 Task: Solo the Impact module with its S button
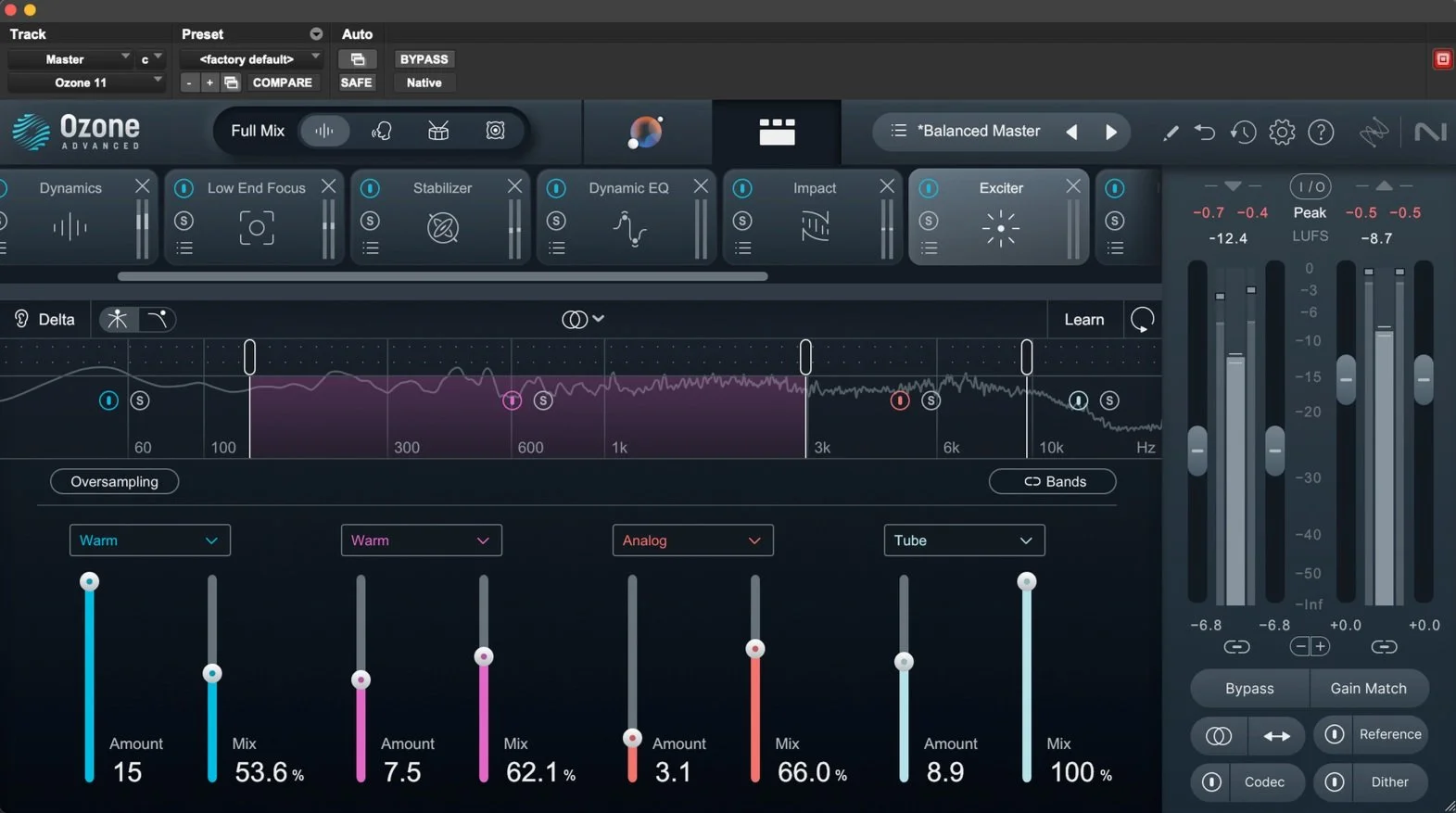tap(741, 221)
